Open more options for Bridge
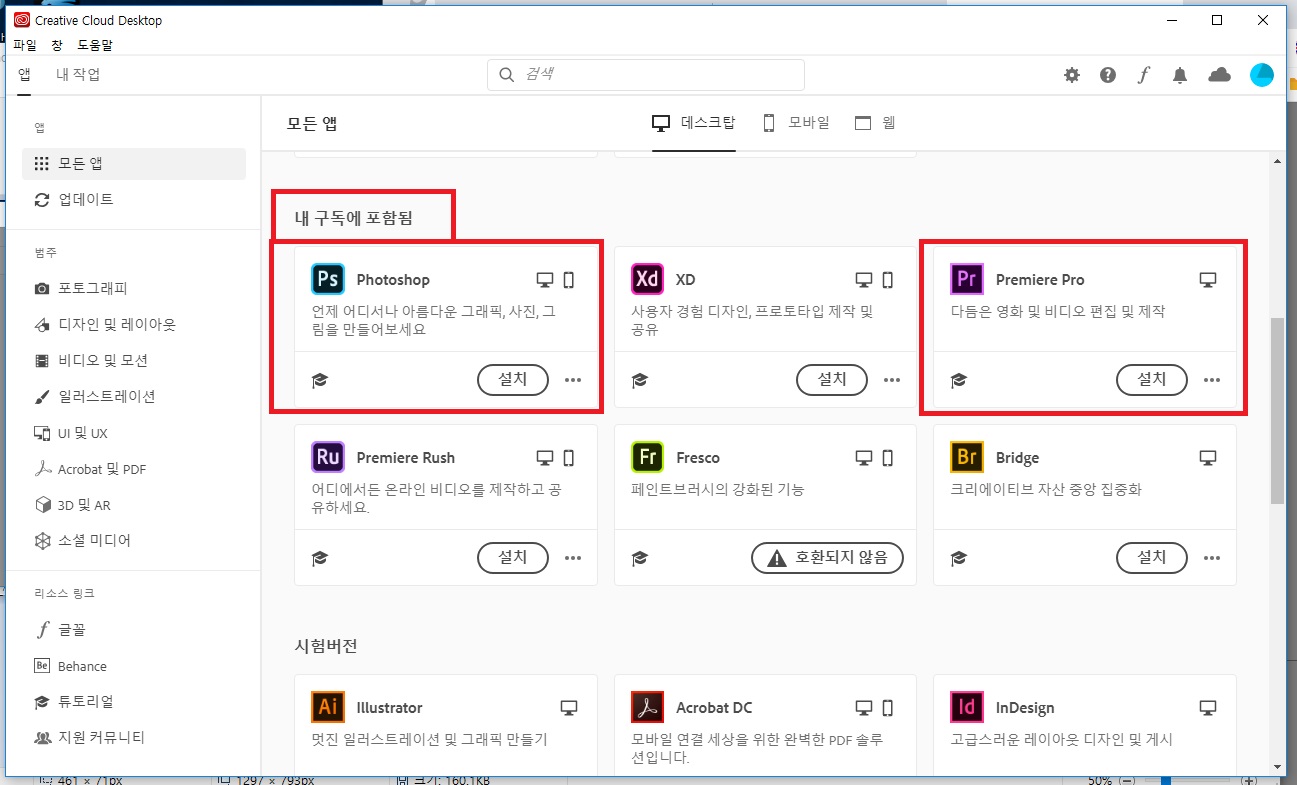Viewport: 1297px width, 785px height. (x=1212, y=558)
